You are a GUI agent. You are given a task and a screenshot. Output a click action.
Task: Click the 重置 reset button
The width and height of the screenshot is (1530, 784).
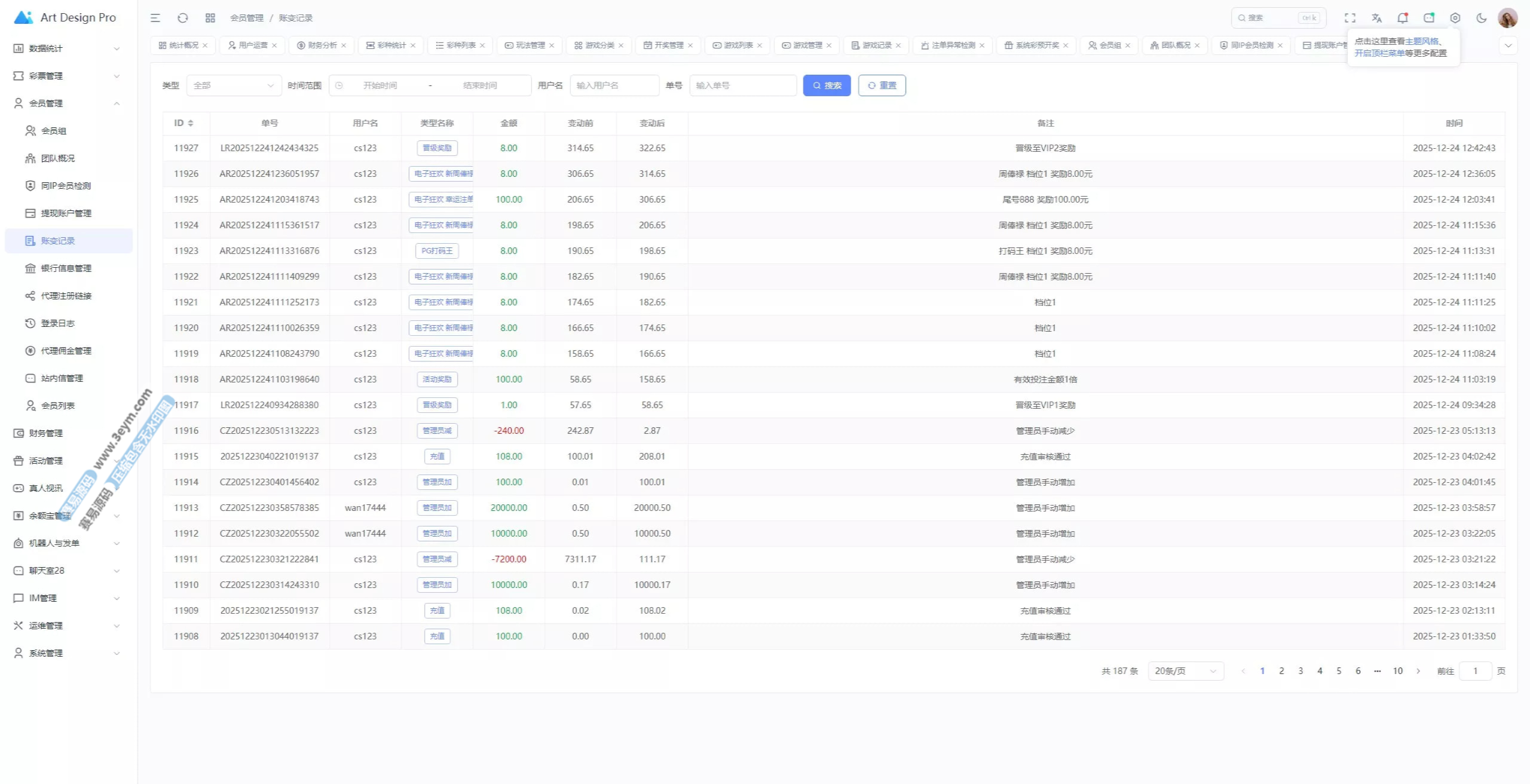(x=882, y=85)
